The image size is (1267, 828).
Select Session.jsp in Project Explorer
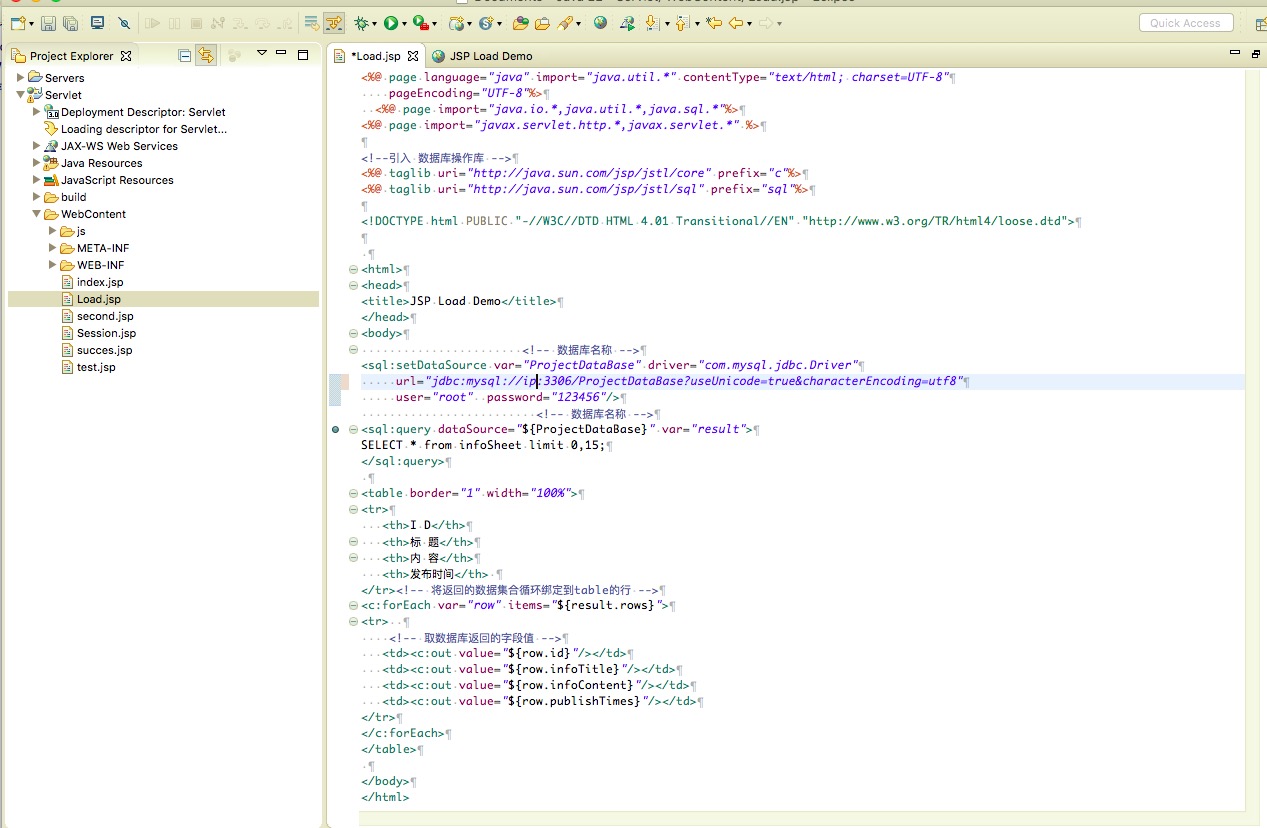click(98, 333)
